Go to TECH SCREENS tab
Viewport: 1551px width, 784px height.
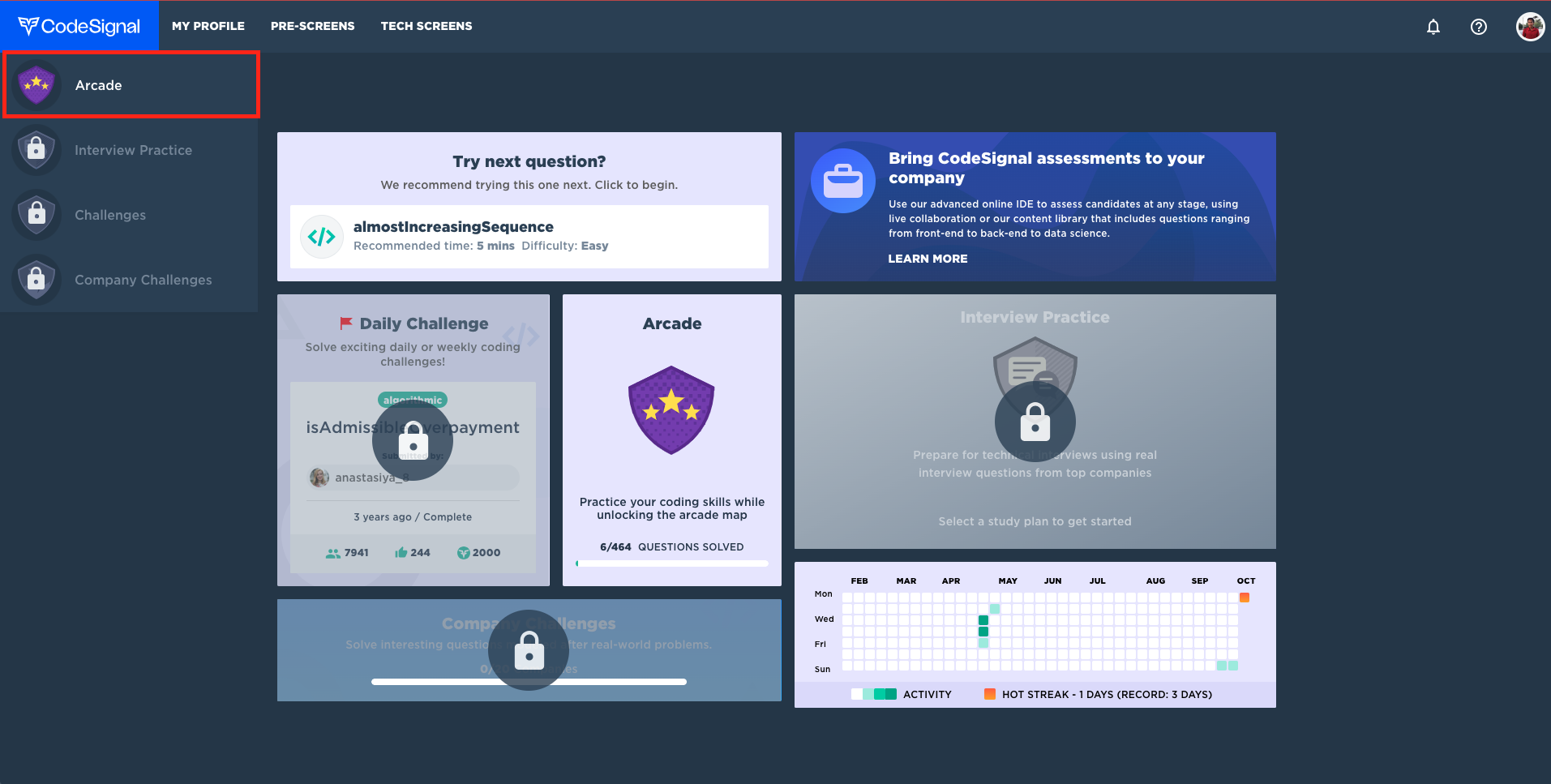pyautogui.click(x=426, y=26)
